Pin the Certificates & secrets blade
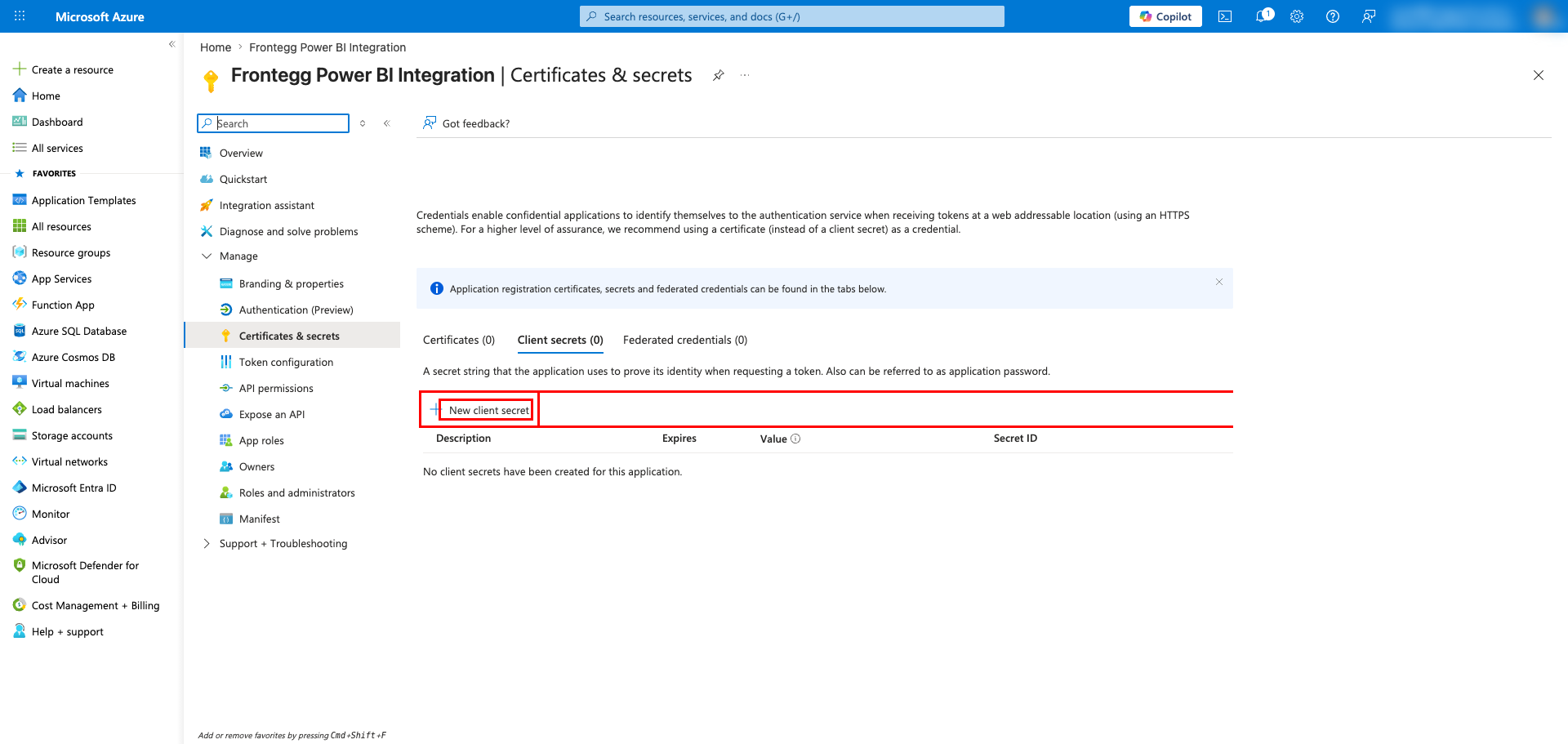The height and width of the screenshot is (744, 1568). (719, 75)
